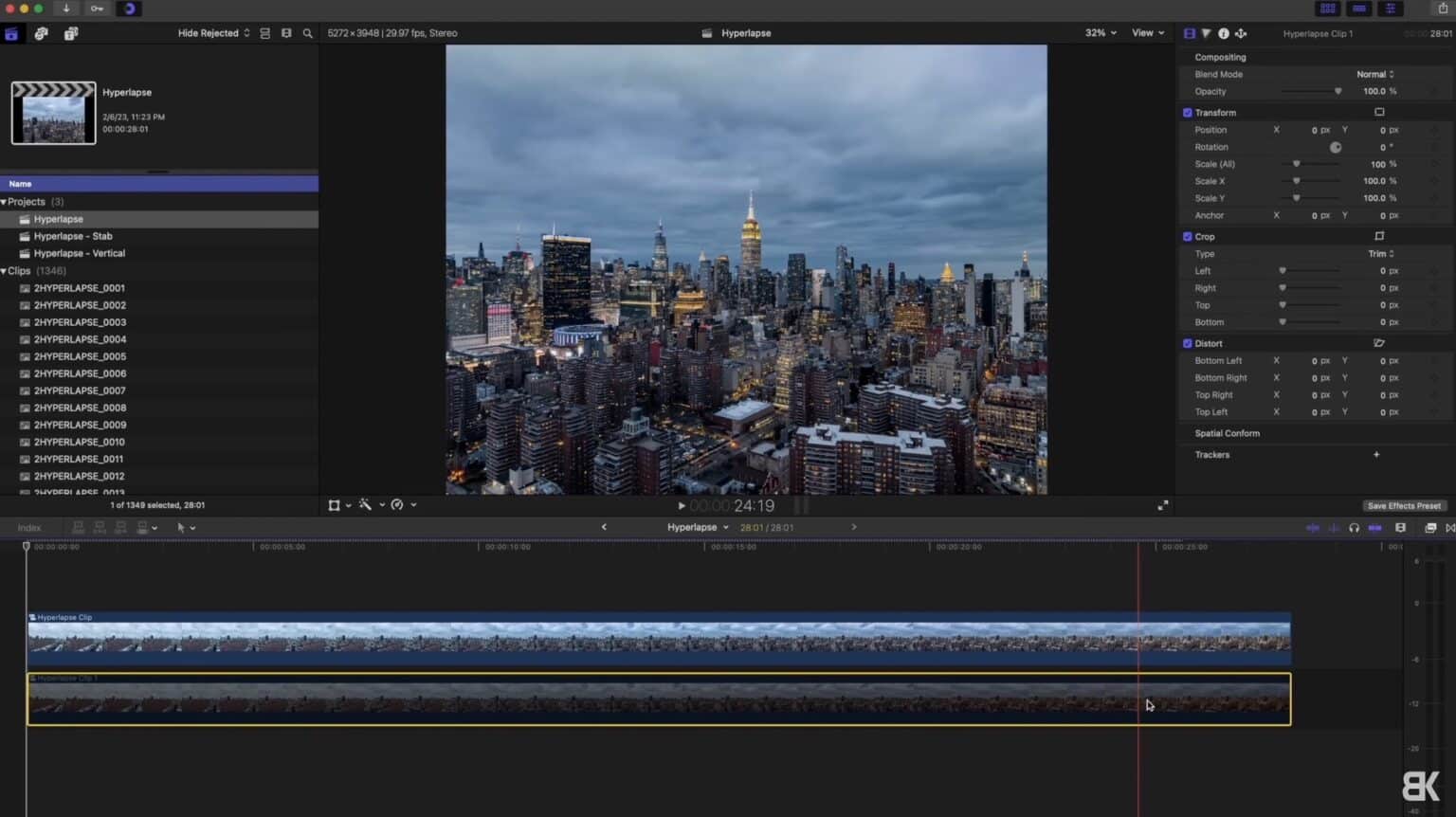Disable the Crop effect checkbox
Screen dimensions: 1456x817
pyautogui.click(x=1187, y=236)
